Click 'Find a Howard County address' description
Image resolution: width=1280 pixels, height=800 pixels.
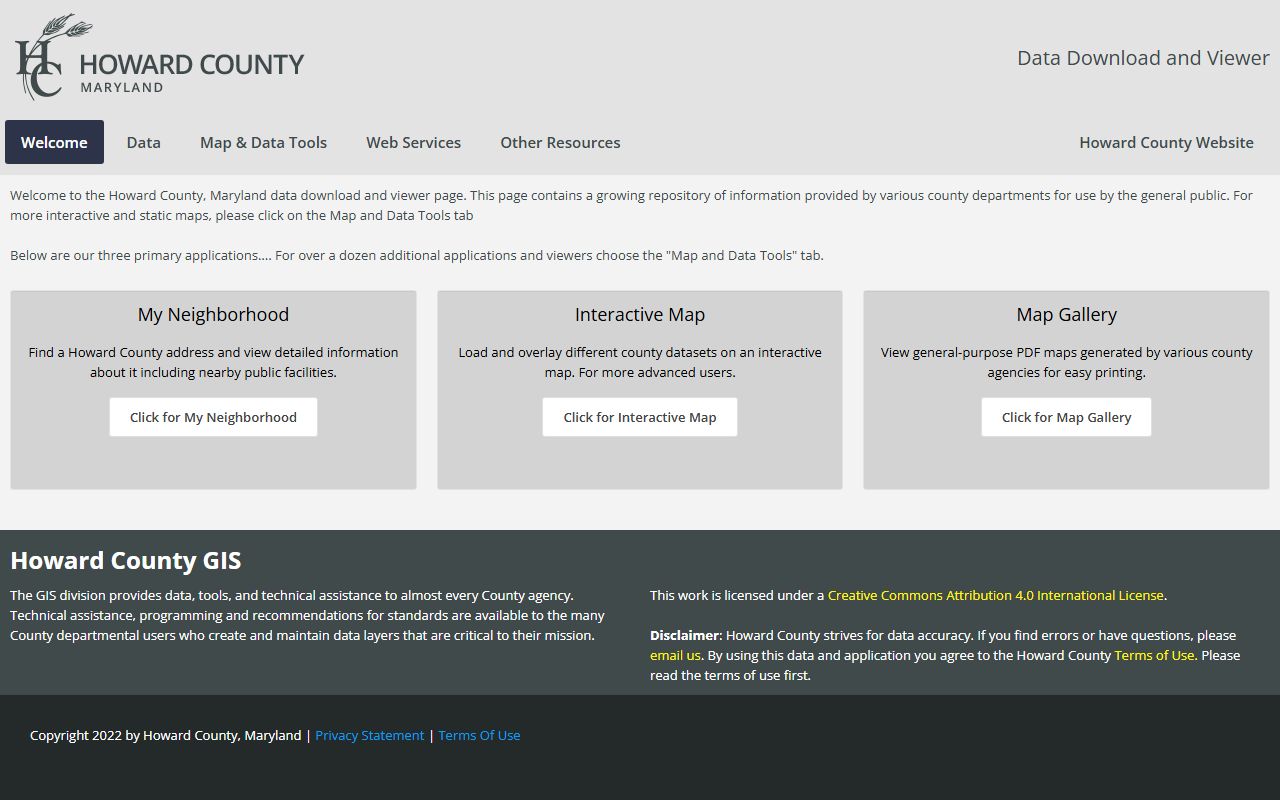[x=213, y=362]
